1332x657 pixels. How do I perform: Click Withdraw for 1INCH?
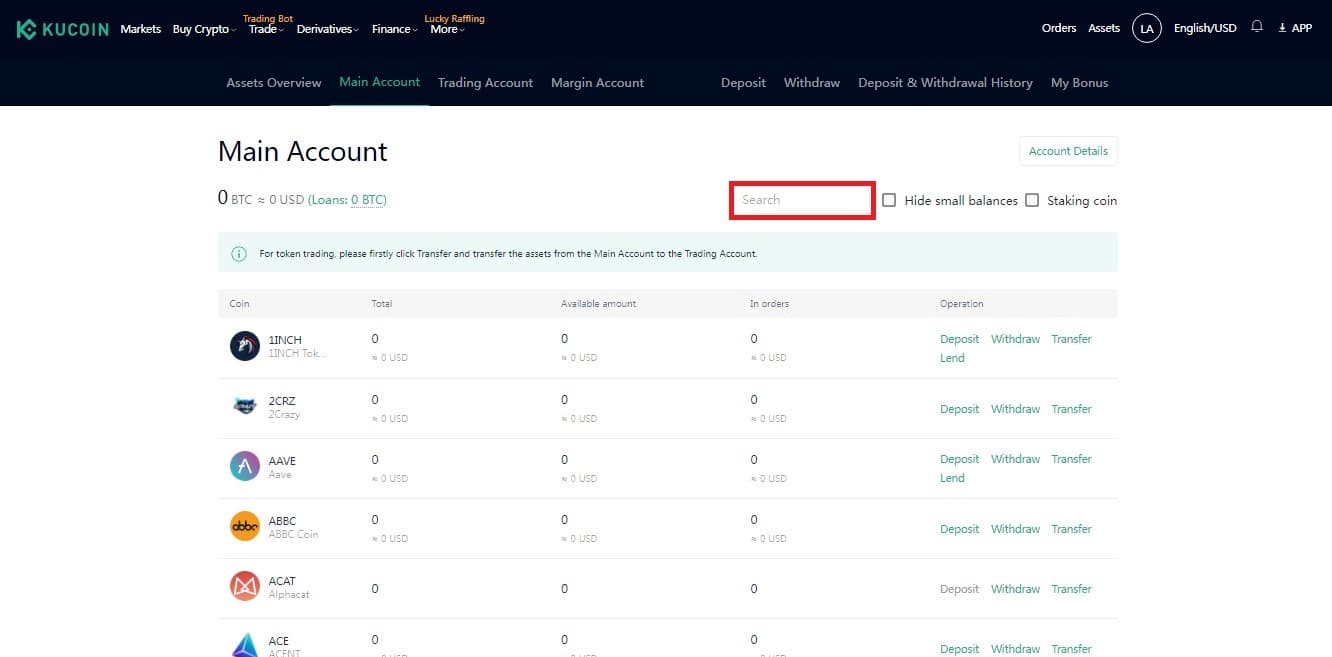[1015, 339]
